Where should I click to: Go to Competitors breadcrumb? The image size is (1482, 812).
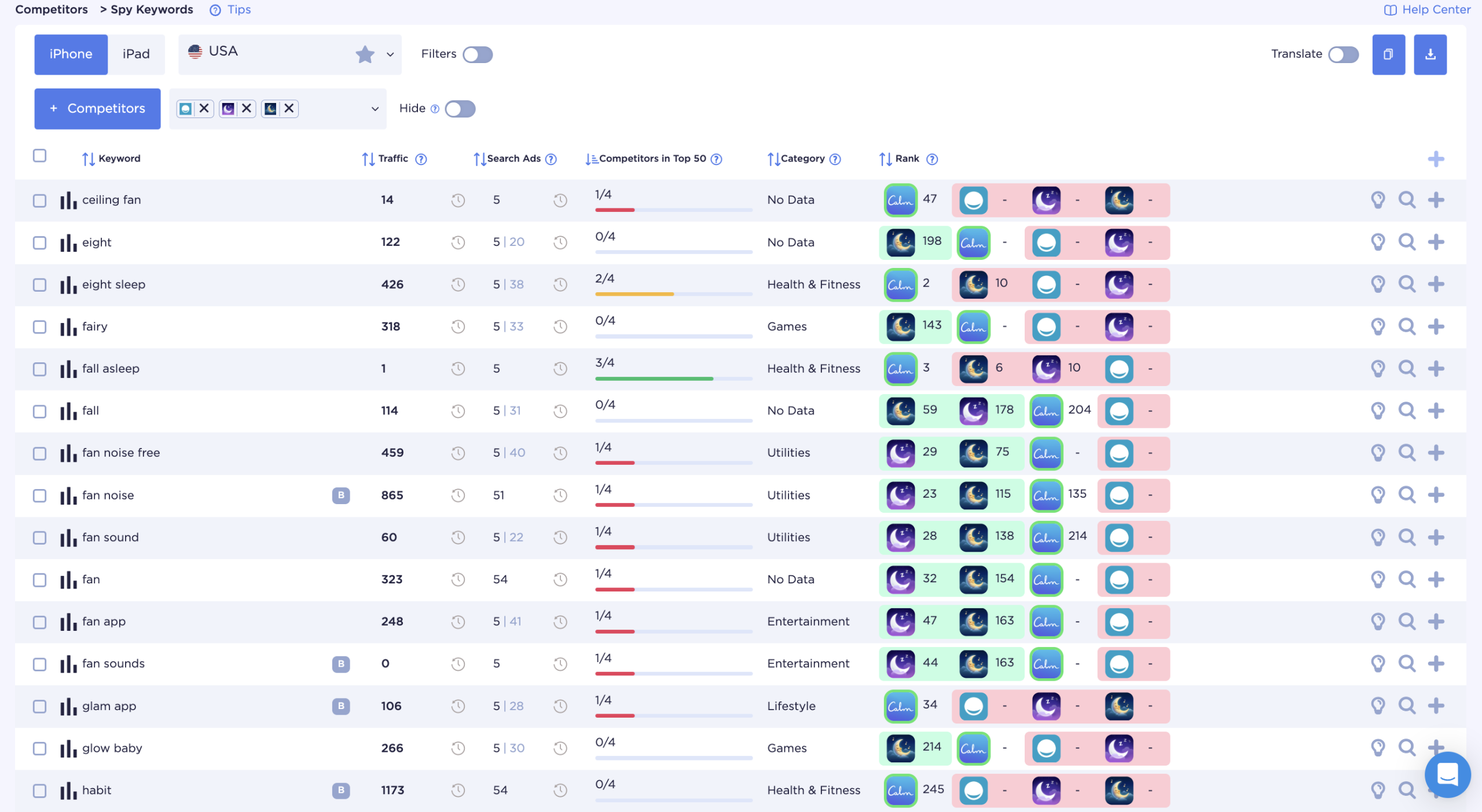tap(52, 9)
